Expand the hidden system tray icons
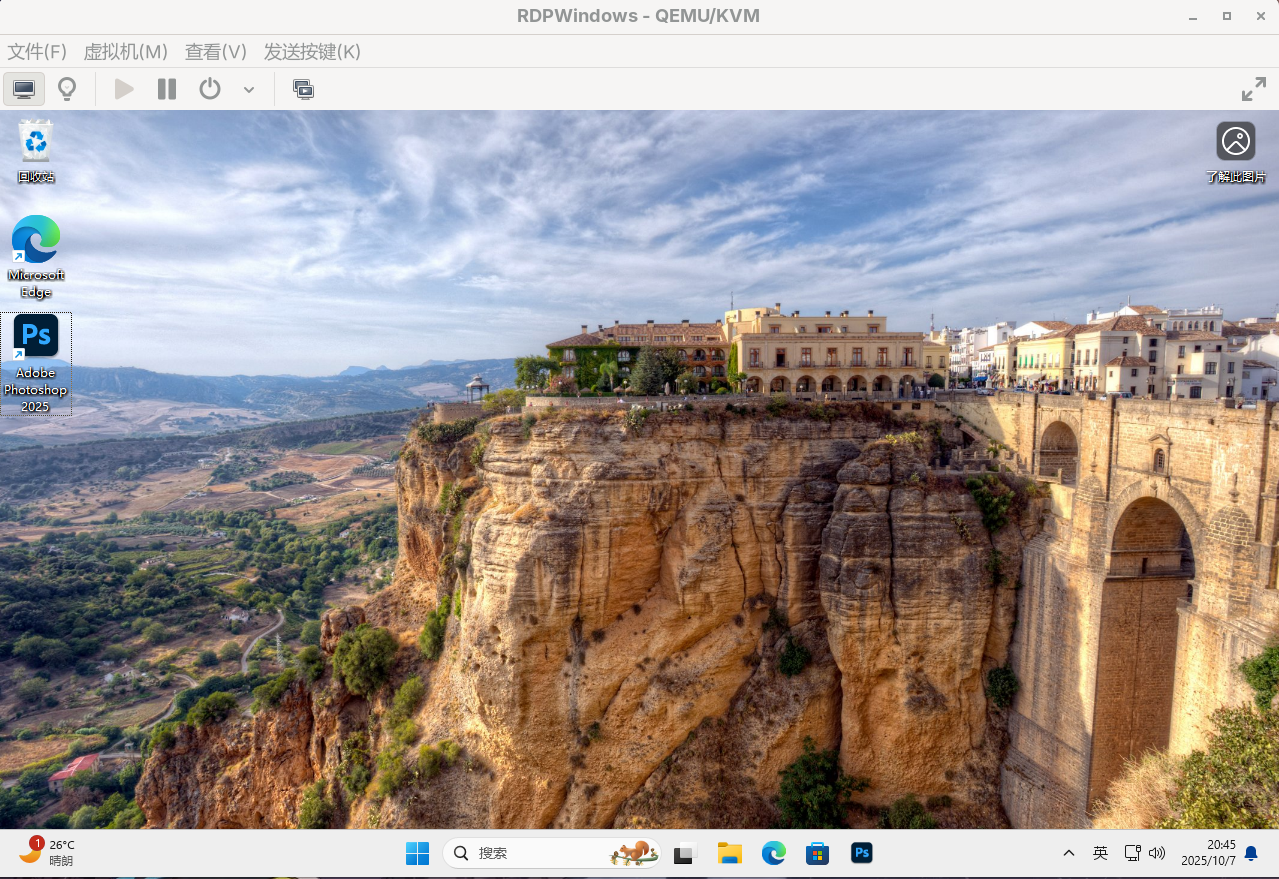 point(1068,853)
